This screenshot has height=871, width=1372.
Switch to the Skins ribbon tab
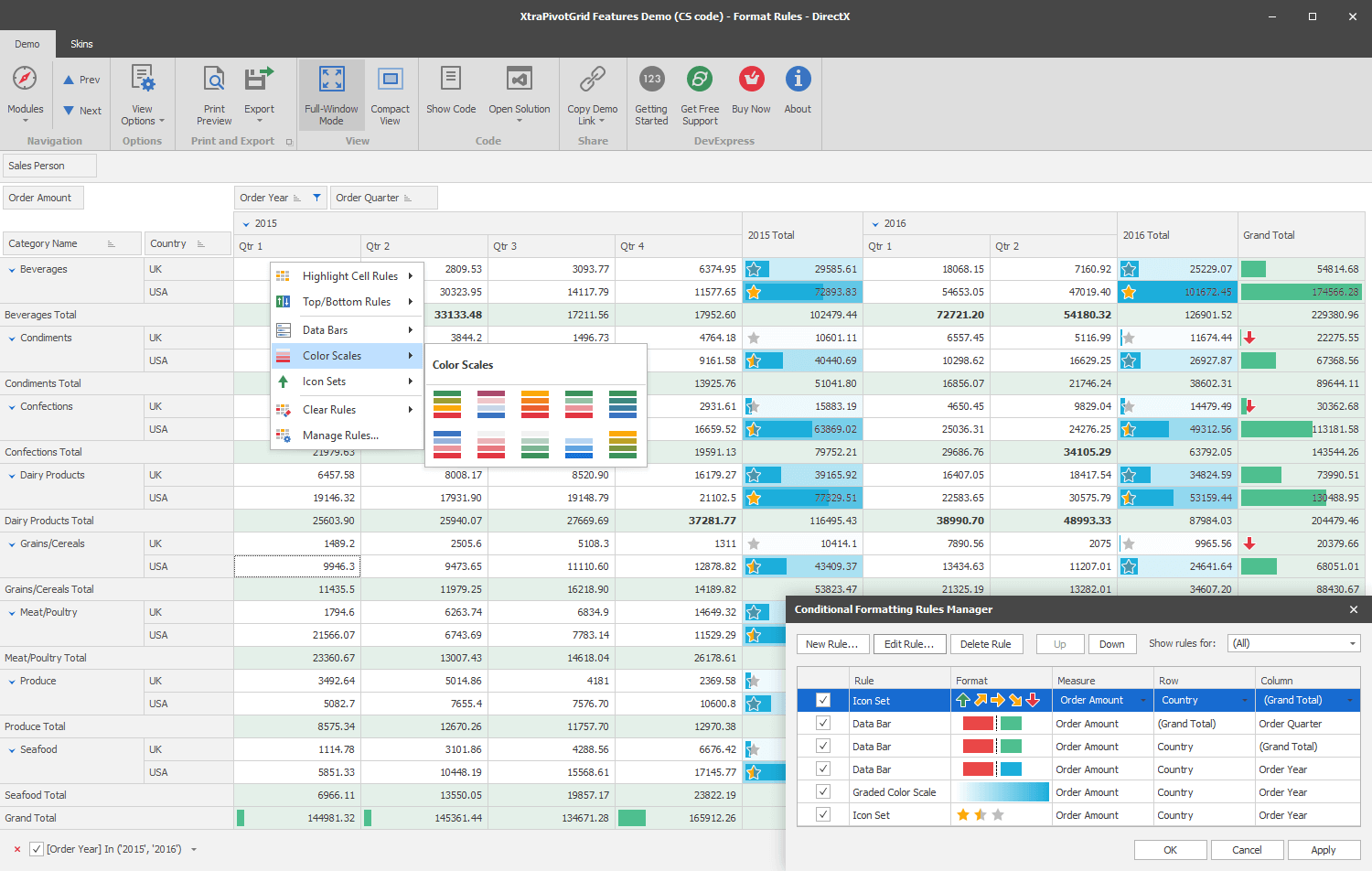tap(81, 44)
